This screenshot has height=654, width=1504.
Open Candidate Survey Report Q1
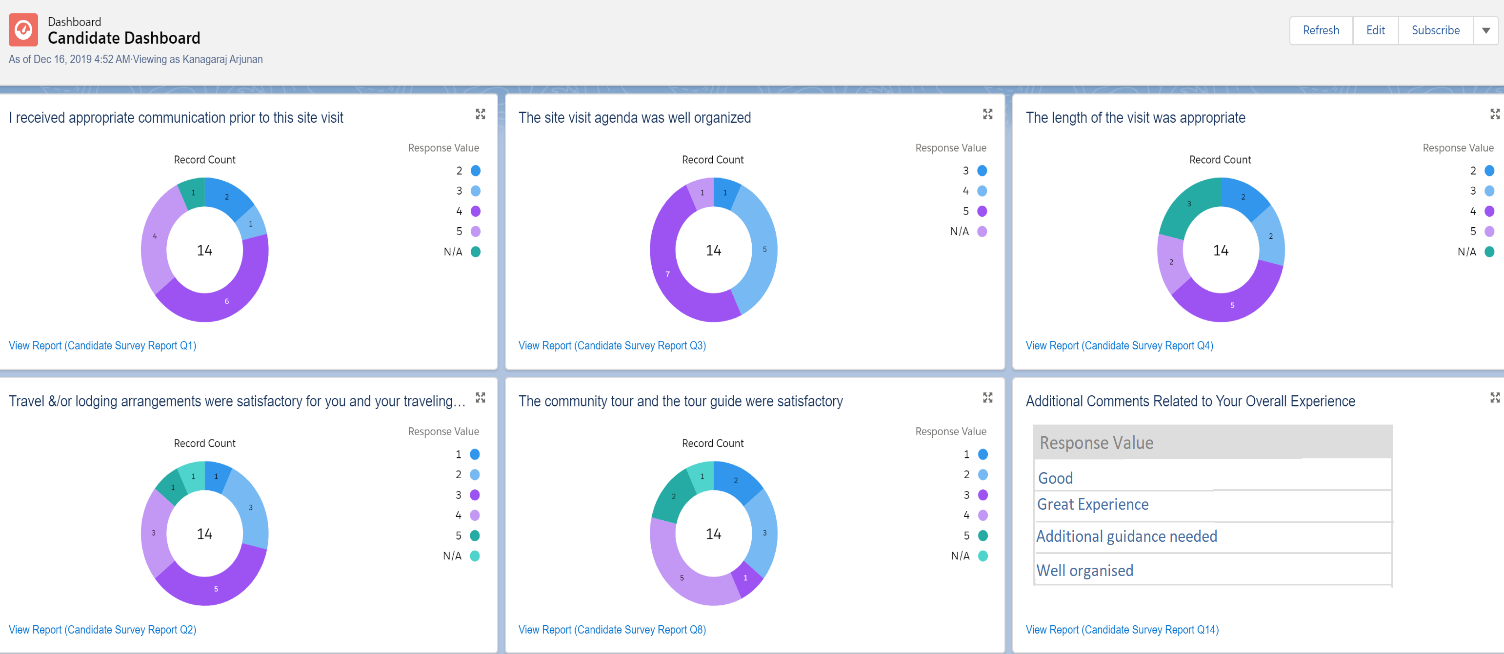pyautogui.click(x=102, y=345)
